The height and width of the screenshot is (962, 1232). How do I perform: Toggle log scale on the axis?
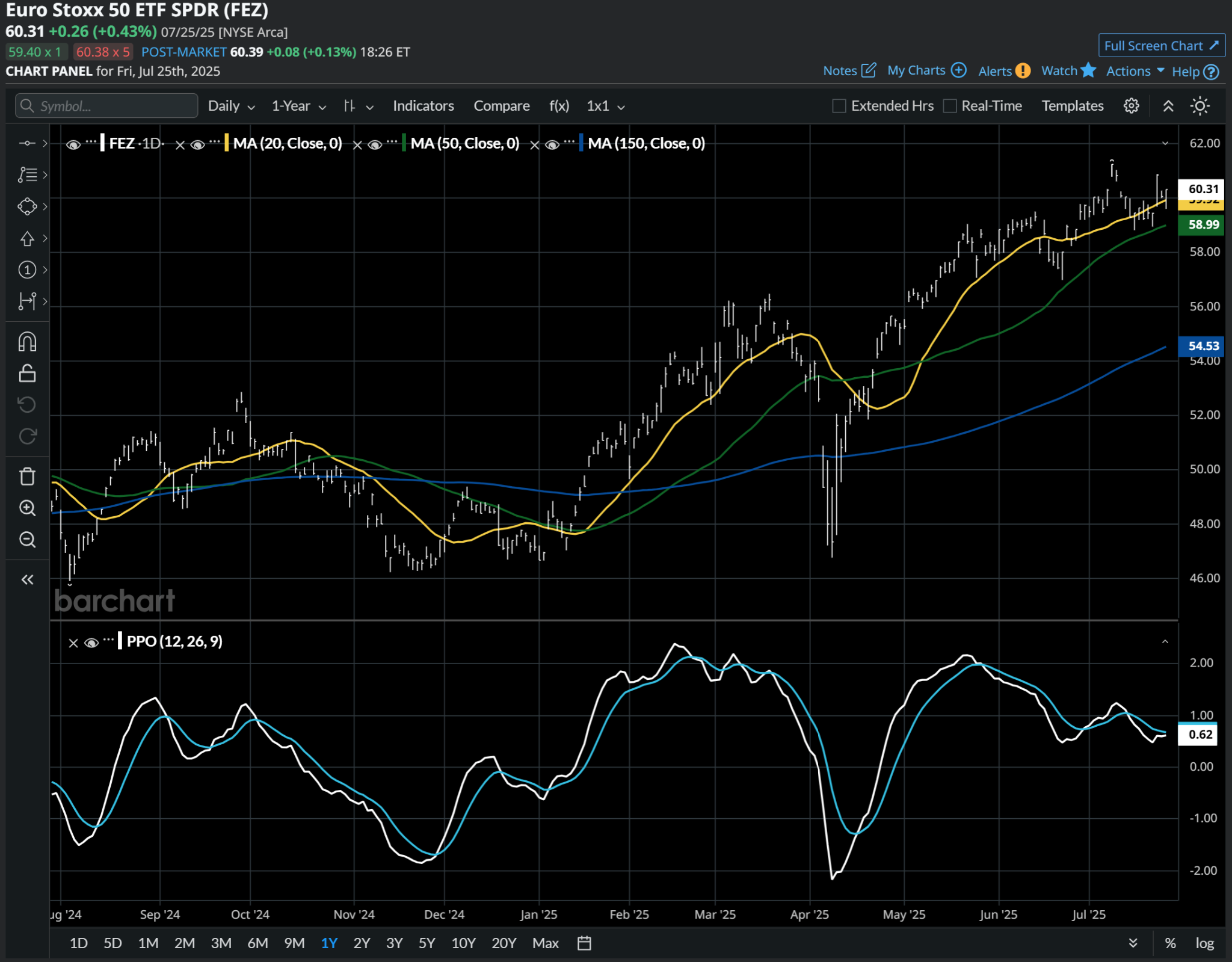click(1204, 943)
